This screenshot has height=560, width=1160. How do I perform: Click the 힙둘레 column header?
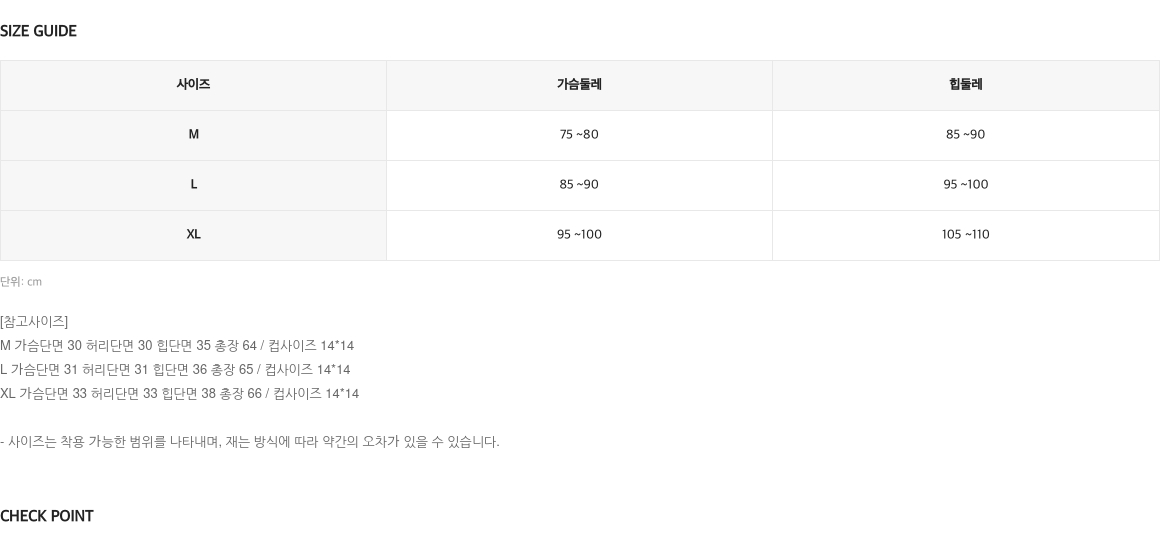965,85
